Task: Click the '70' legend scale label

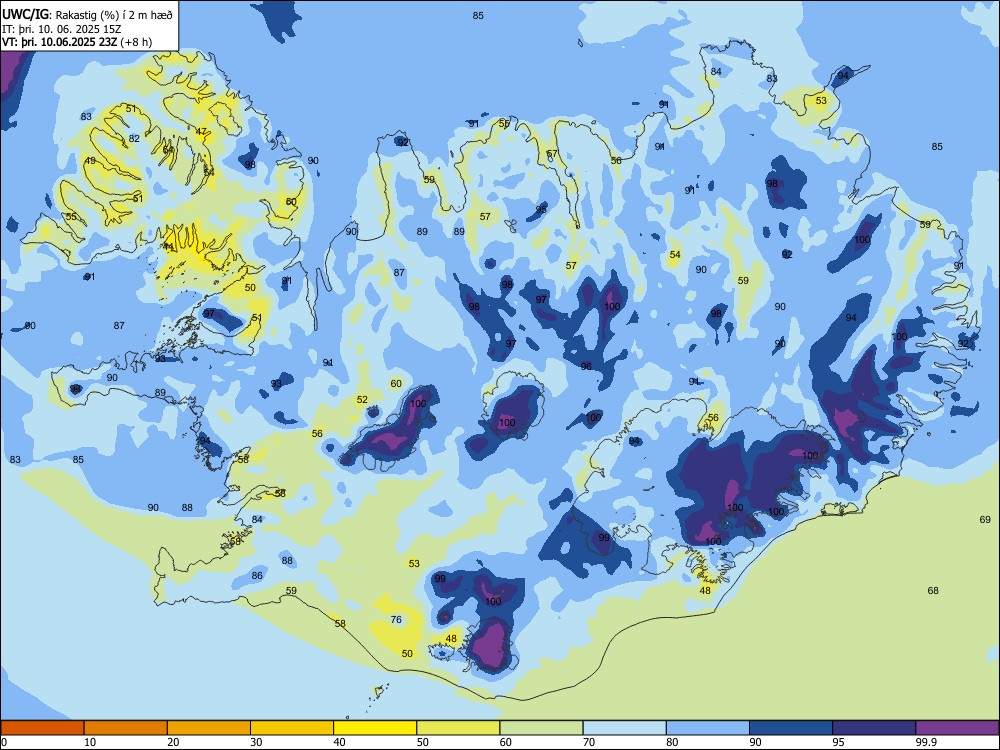Action: pyautogui.click(x=589, y=742)
